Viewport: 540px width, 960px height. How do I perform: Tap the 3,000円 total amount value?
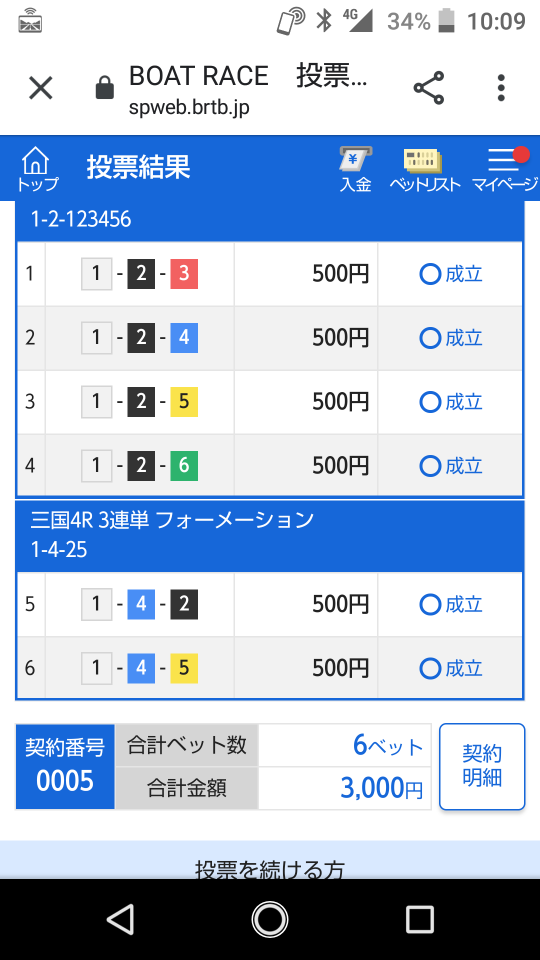[x=381, y=789]
